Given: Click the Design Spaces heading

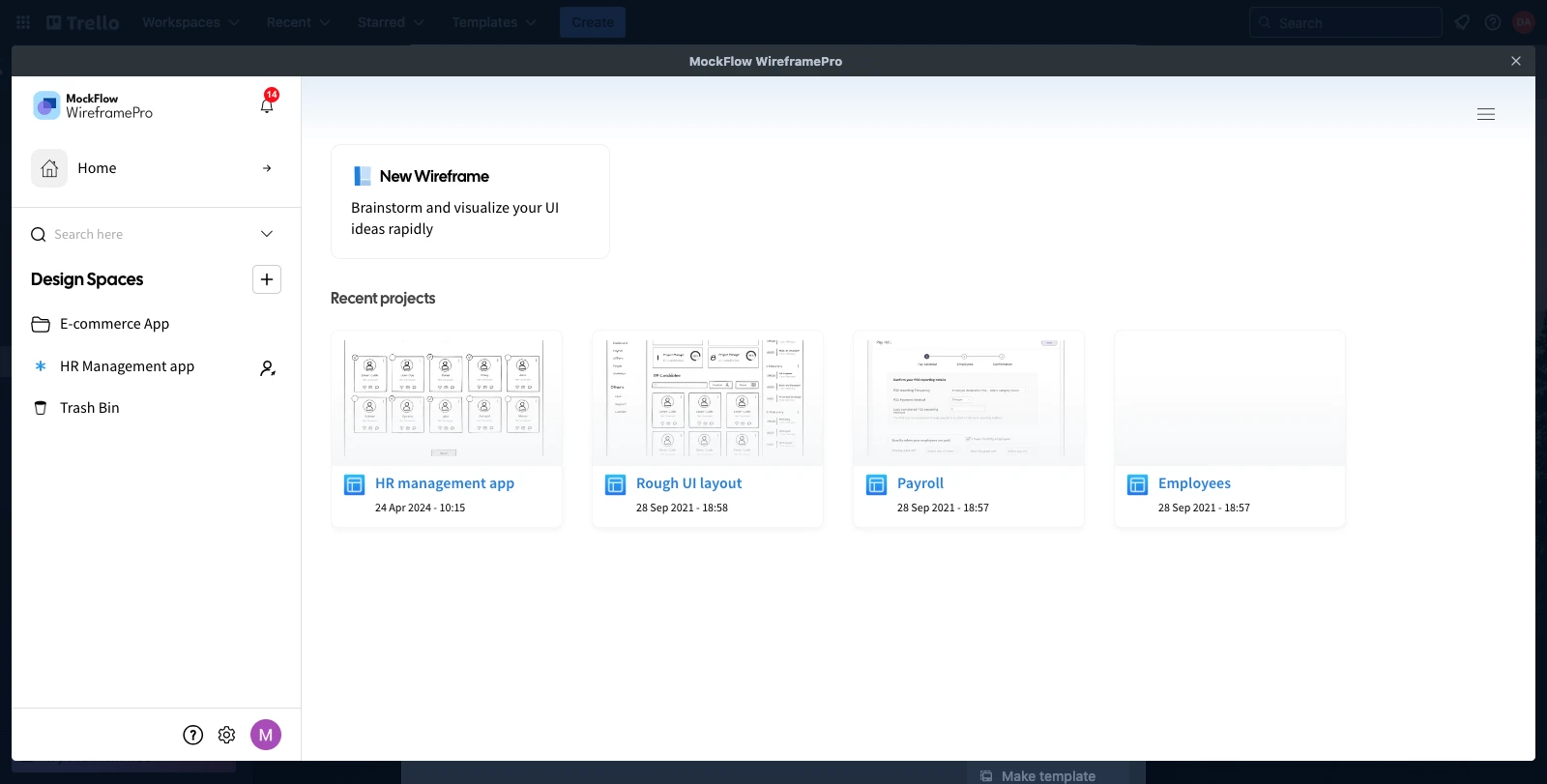Looking at the screenshot, I should [x=87, y=279].
